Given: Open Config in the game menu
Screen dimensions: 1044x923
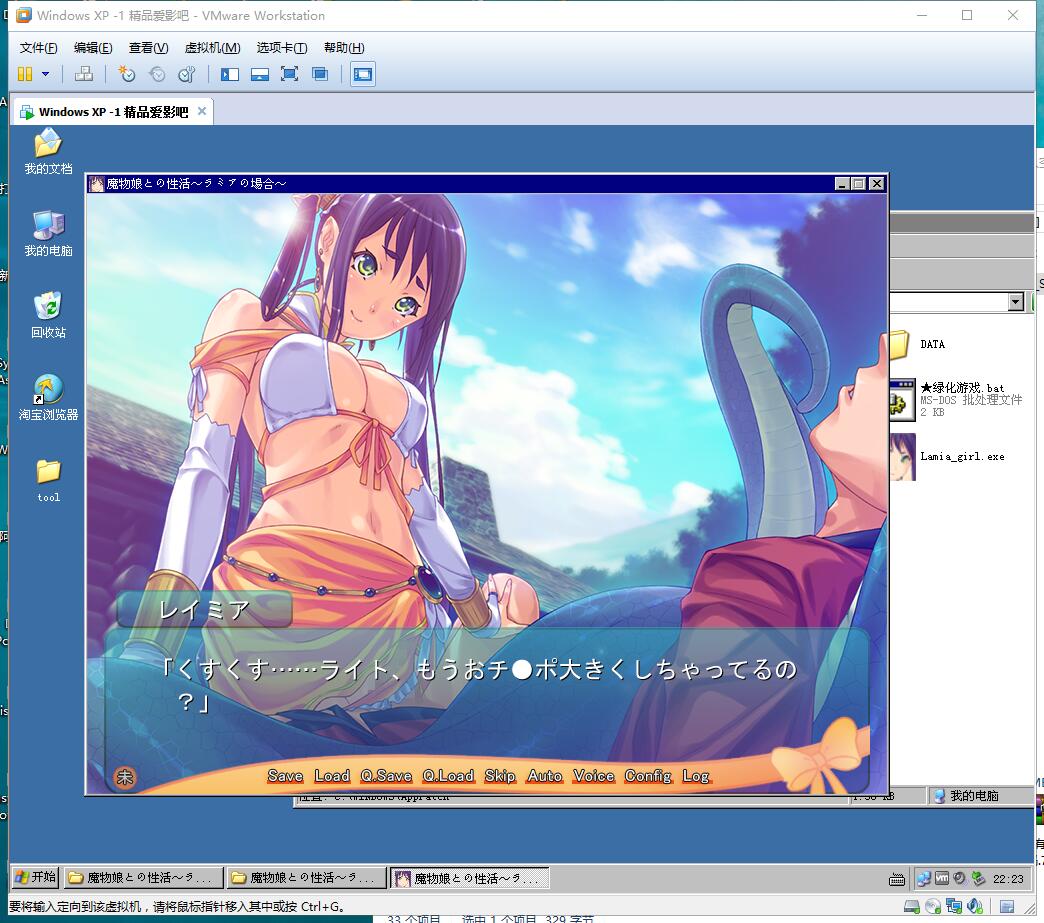Looking at the screenshot, I should [648, 776].
